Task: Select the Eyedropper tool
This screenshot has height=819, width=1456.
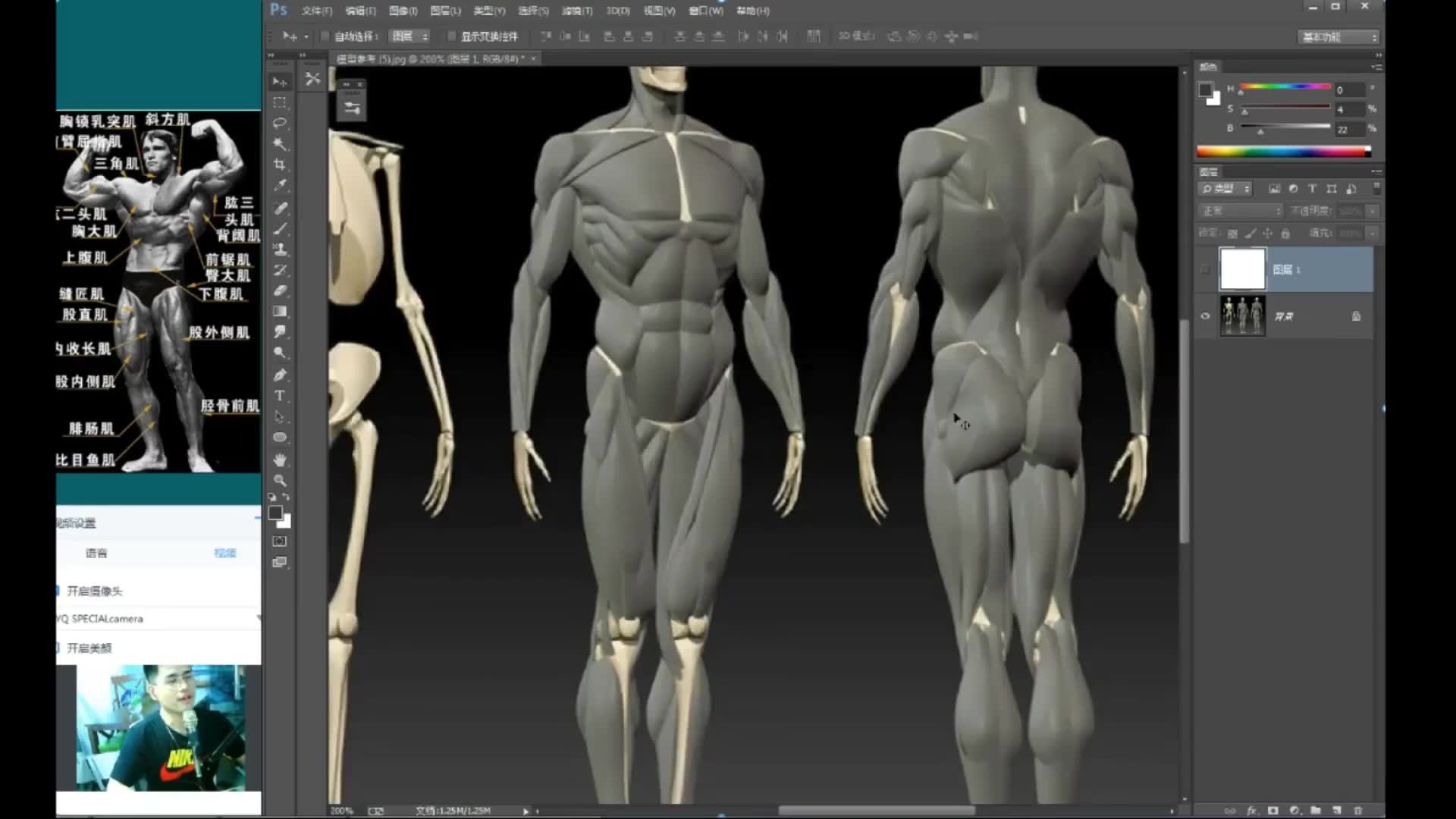Action: 280,185
